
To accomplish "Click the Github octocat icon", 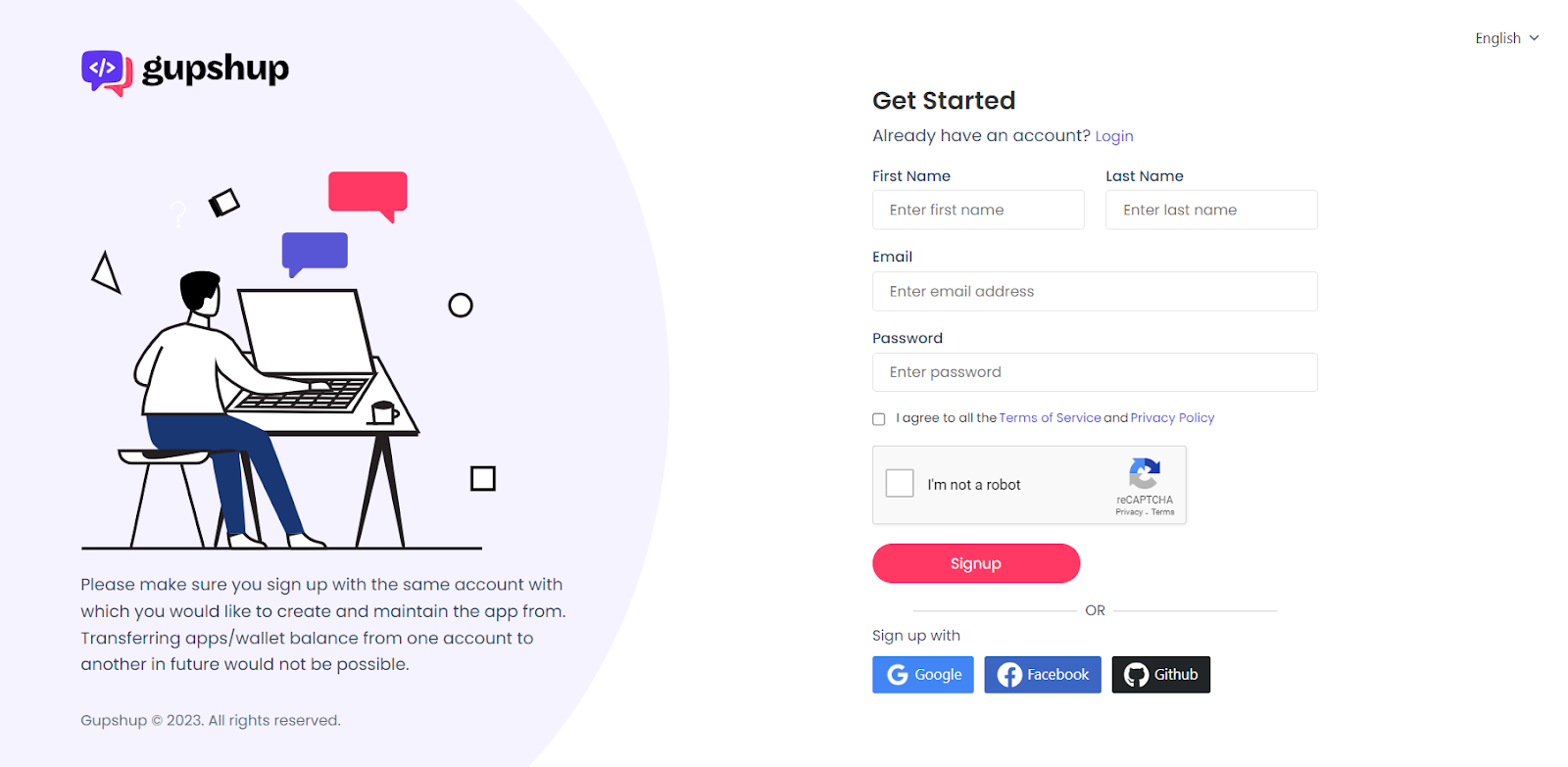I will [1136, 675].
